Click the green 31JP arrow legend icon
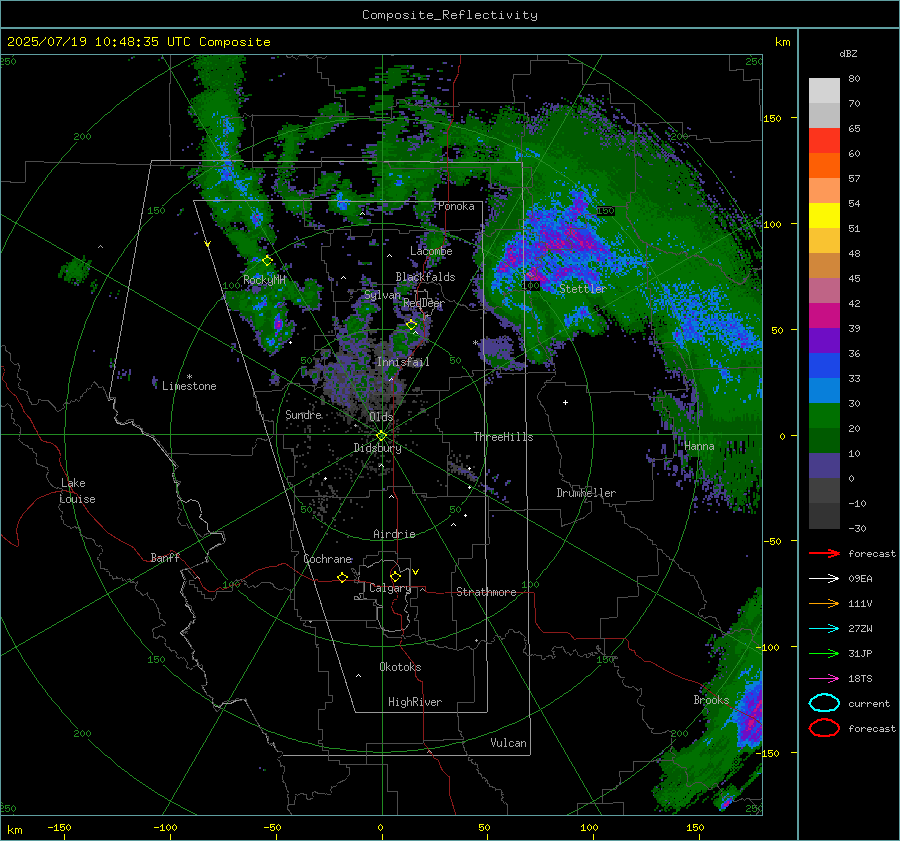 (x=824, y=653)
